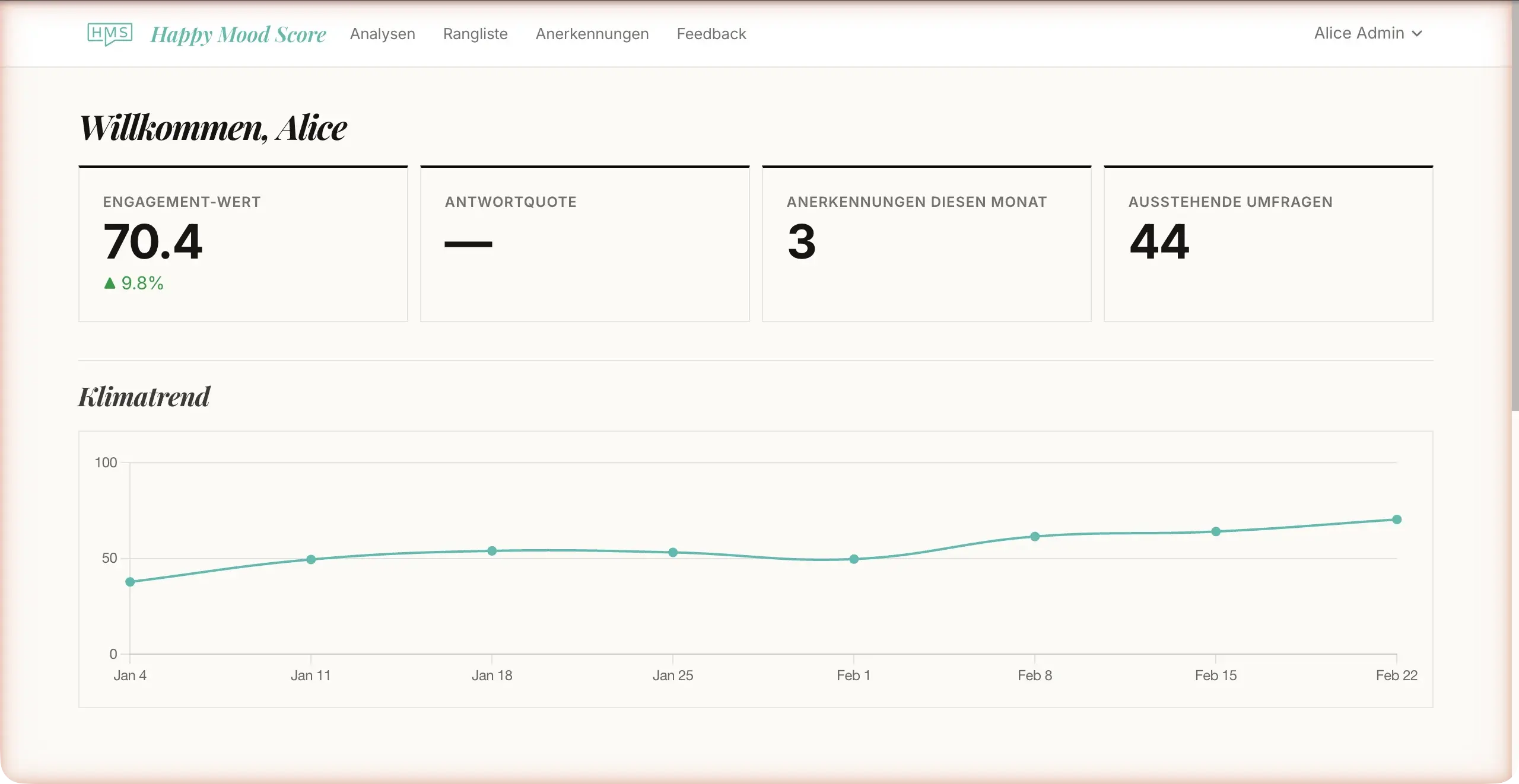Image resolution: width=1519 pixels, height=784 pixels.
Task: Navigate to the Feedback section
Action: coord(710,34)
